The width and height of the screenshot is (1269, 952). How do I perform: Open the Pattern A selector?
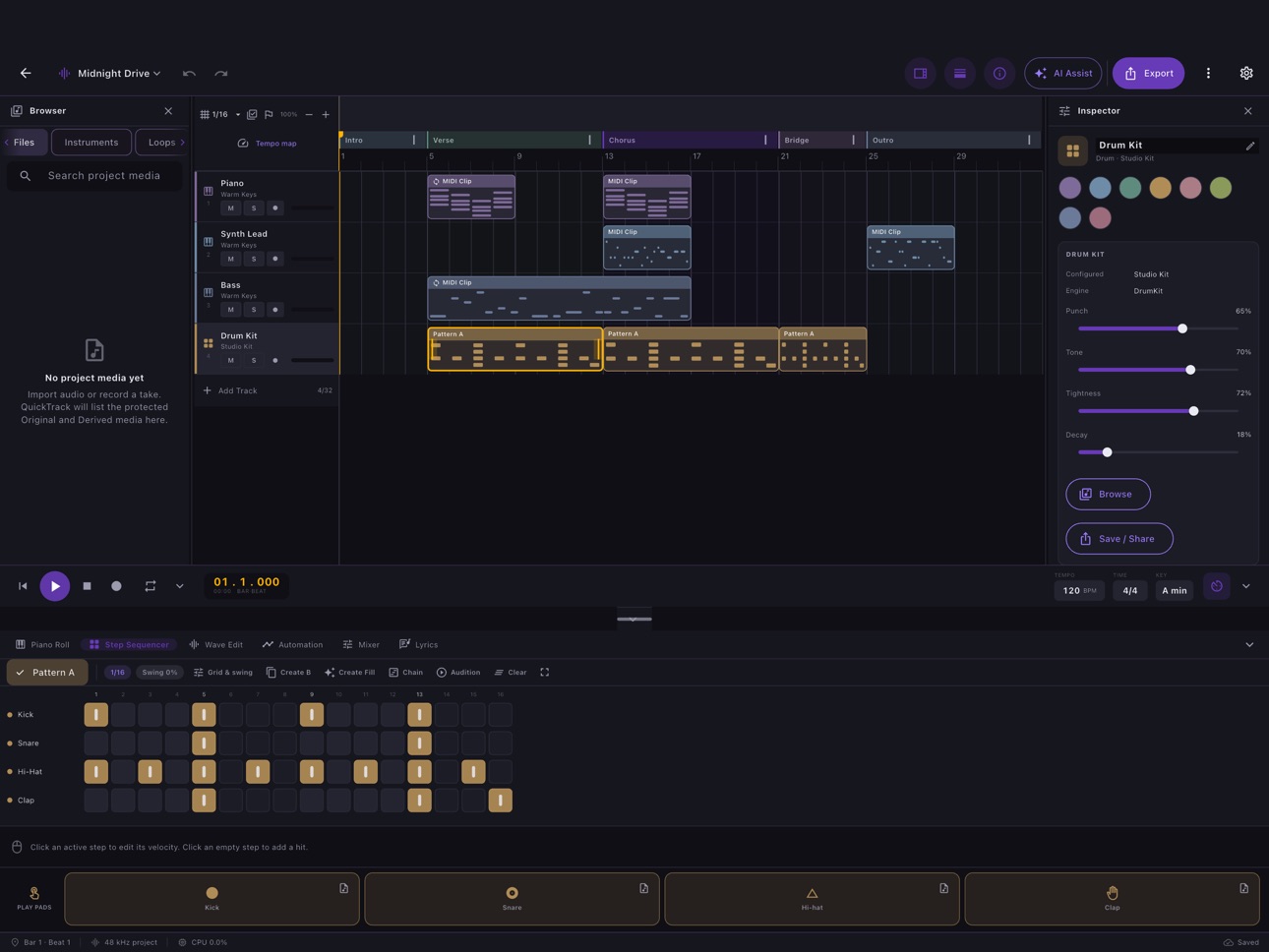(x=47, y=673)
